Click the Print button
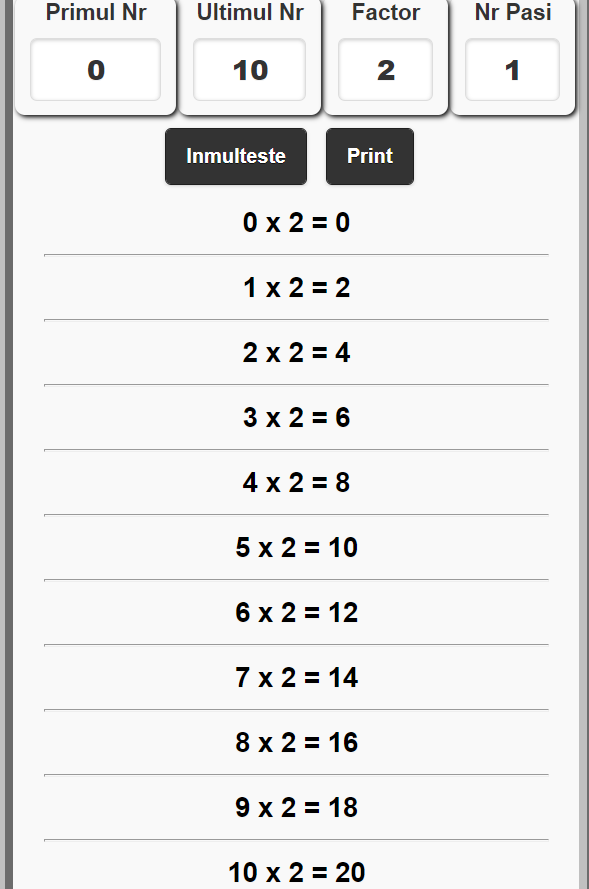 [369, 156]
